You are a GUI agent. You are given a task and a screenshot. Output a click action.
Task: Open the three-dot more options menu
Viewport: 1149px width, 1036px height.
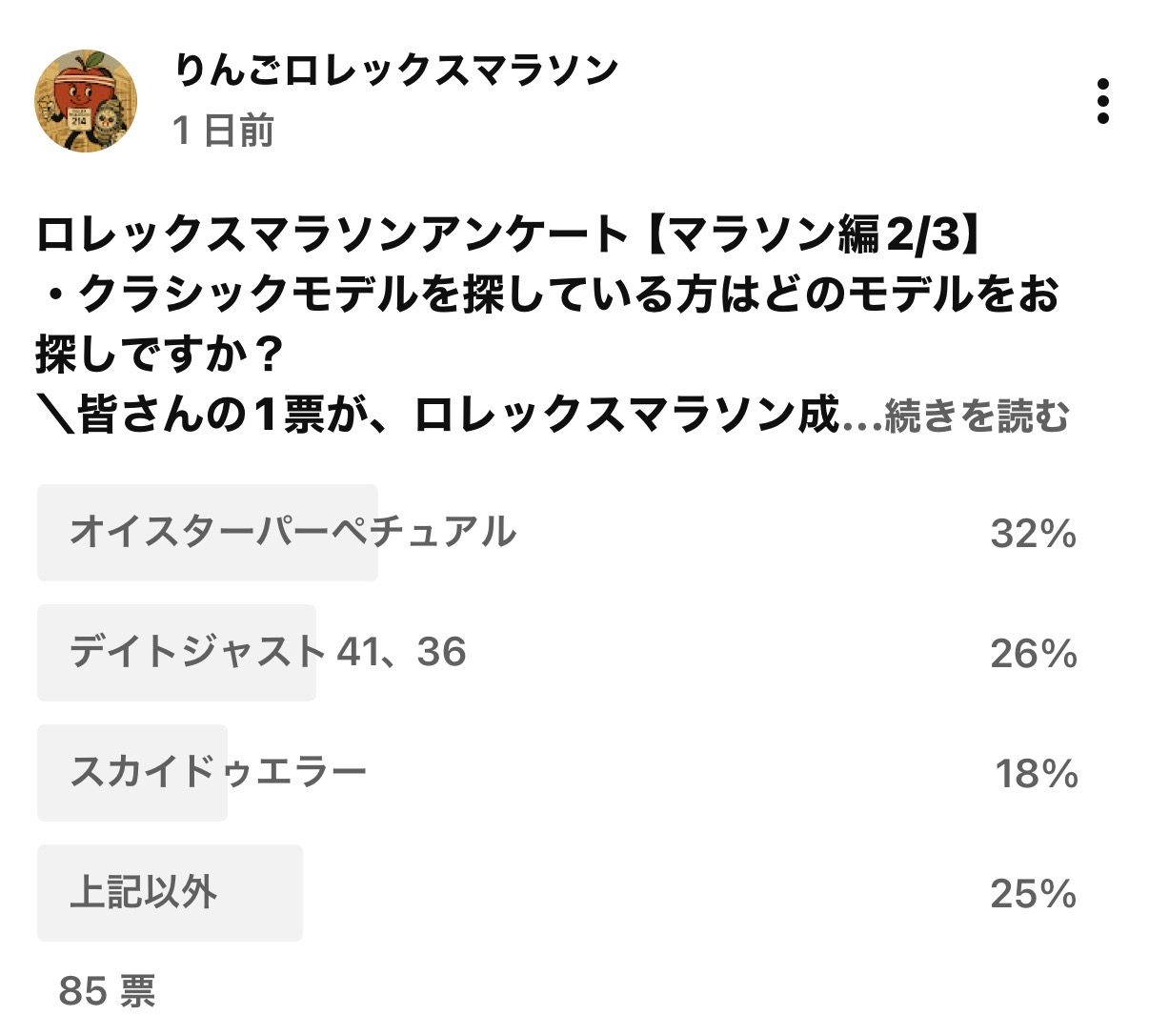point(1102,101)
